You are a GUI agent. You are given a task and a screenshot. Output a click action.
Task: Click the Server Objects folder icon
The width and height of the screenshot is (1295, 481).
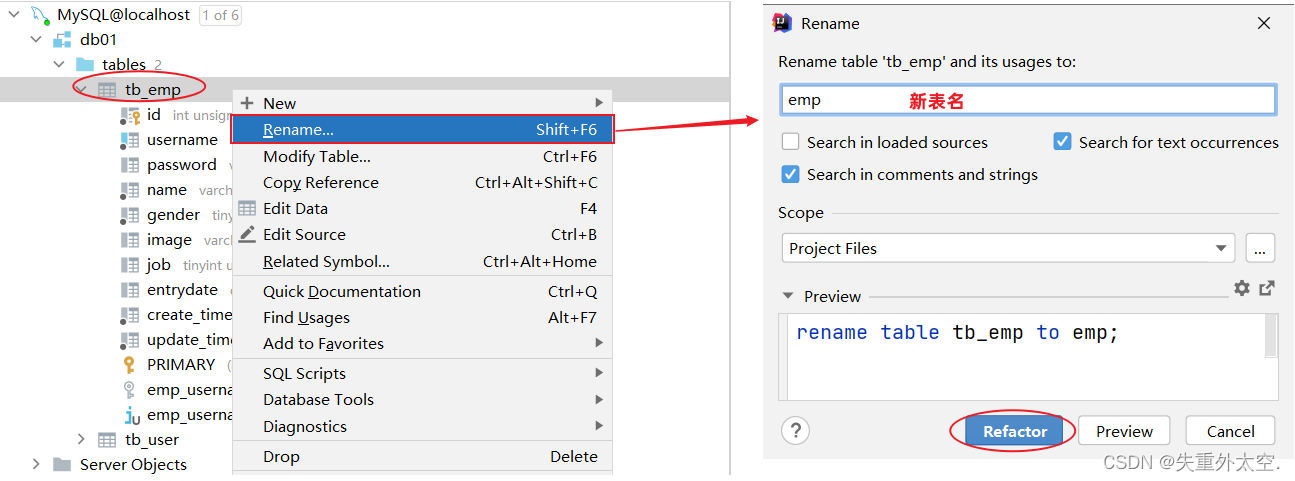click(62, 465)
